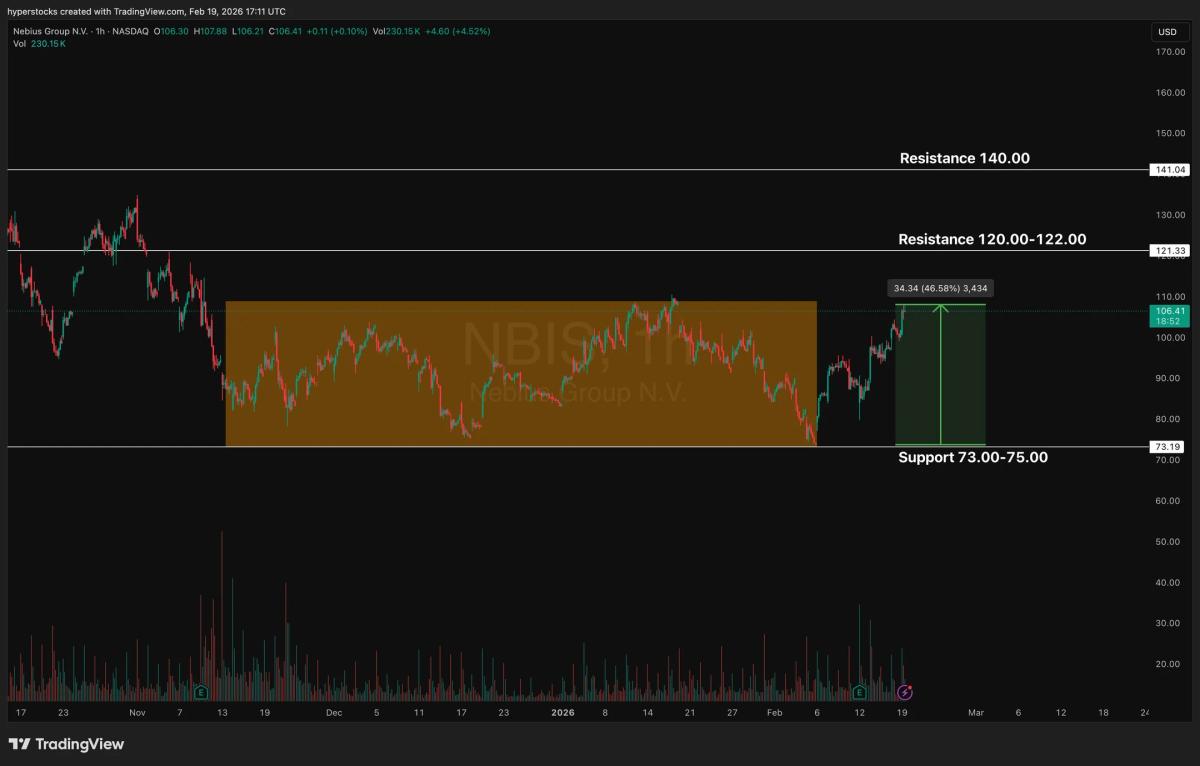Click the TradingView logo at the bottom left
Screen dimensions: 1200x766
point(63,744)
